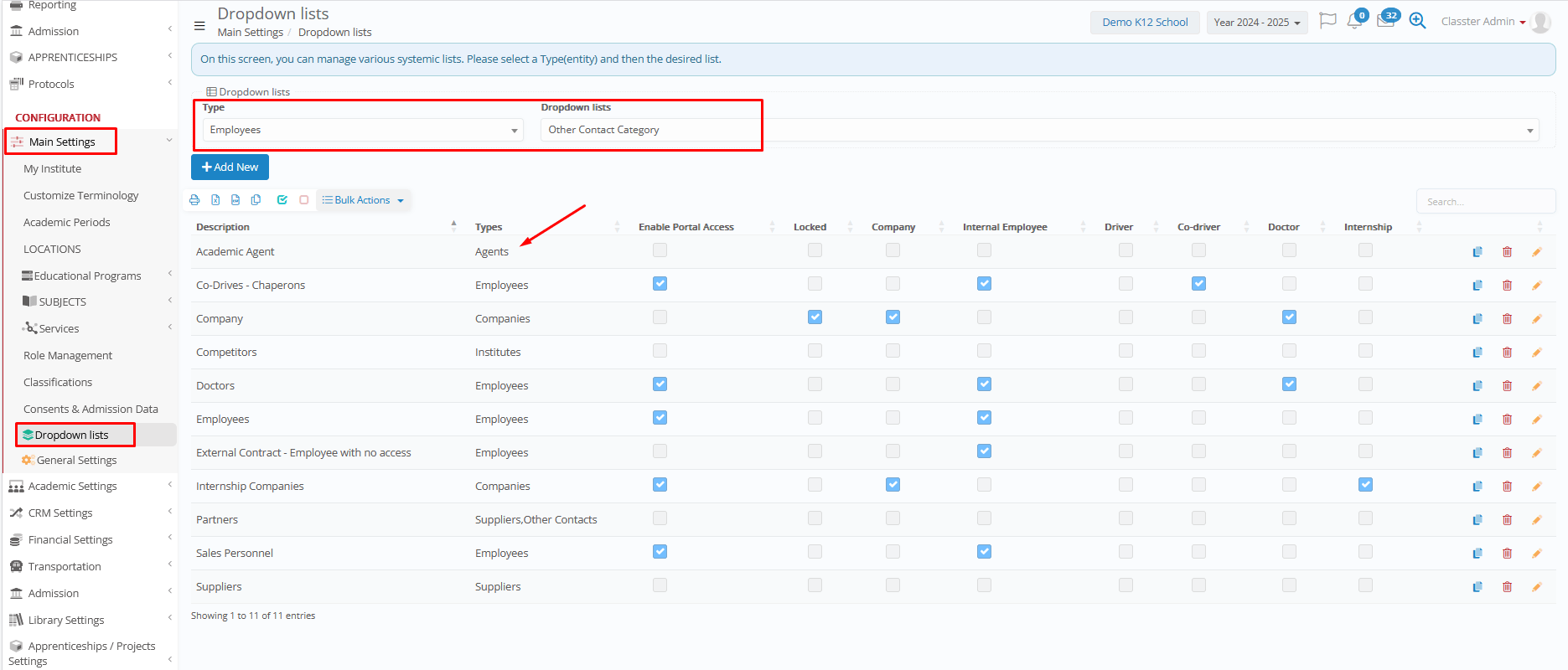This screenshot has width=1568, height=670.
Task: Uncheck Internship for Internship Companies
Action: click(x=1365, y=485)
